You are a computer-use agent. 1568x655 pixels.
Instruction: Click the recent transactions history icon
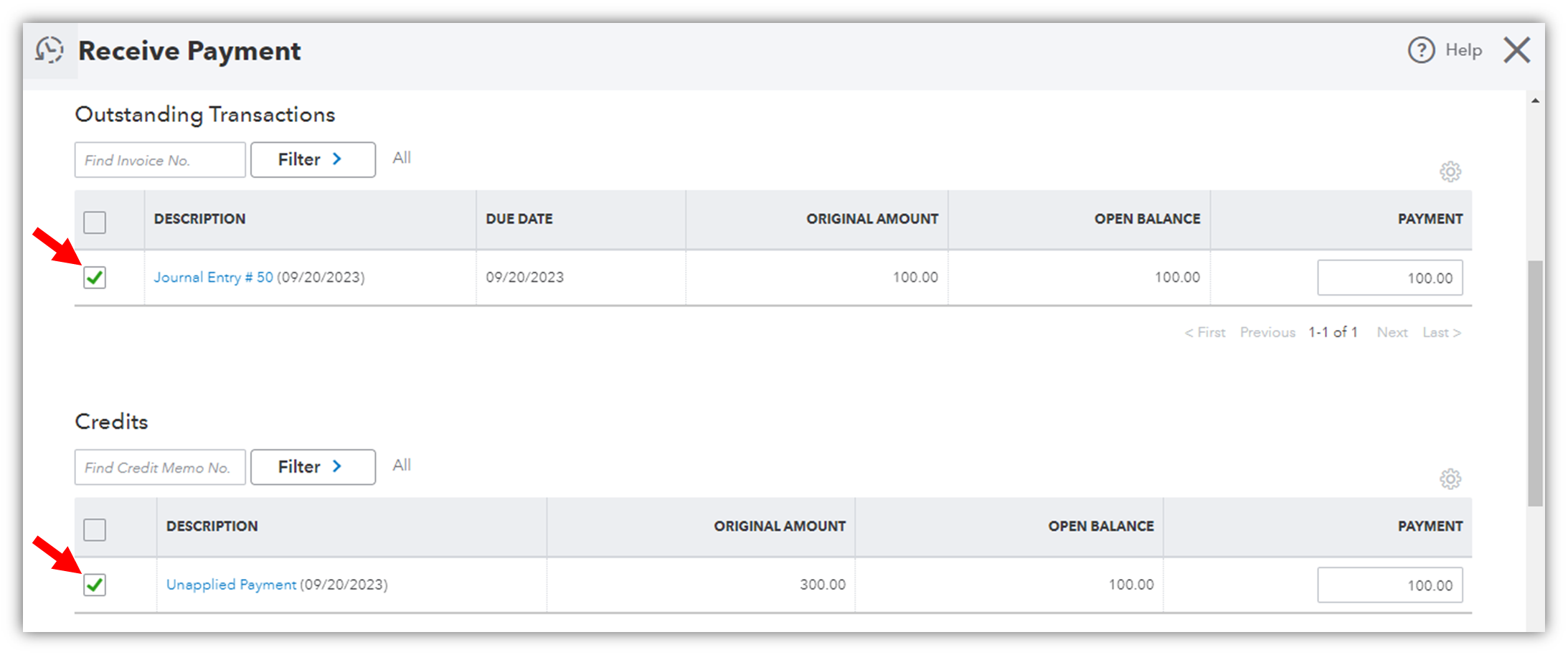(x=49, y=50)
